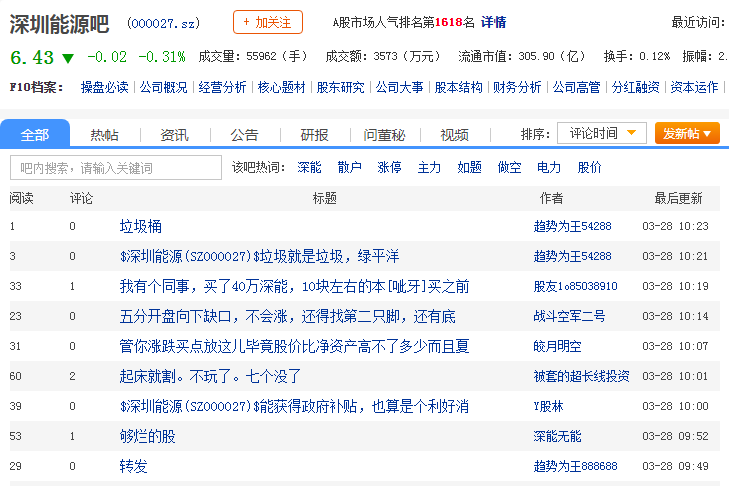Open the 公司概况 link
The width and height of the screenshot is (729, 486).
(163, 87)
